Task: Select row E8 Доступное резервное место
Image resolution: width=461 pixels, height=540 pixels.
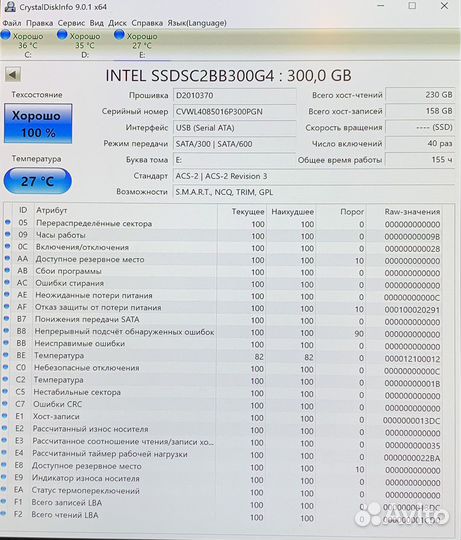Action: [222, 468]
